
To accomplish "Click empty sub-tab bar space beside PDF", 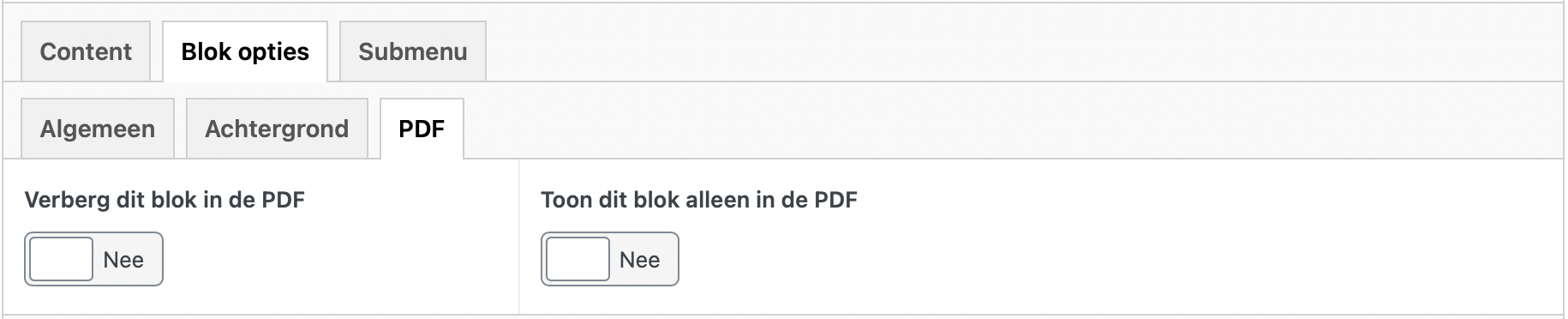I will [1011, 129].
